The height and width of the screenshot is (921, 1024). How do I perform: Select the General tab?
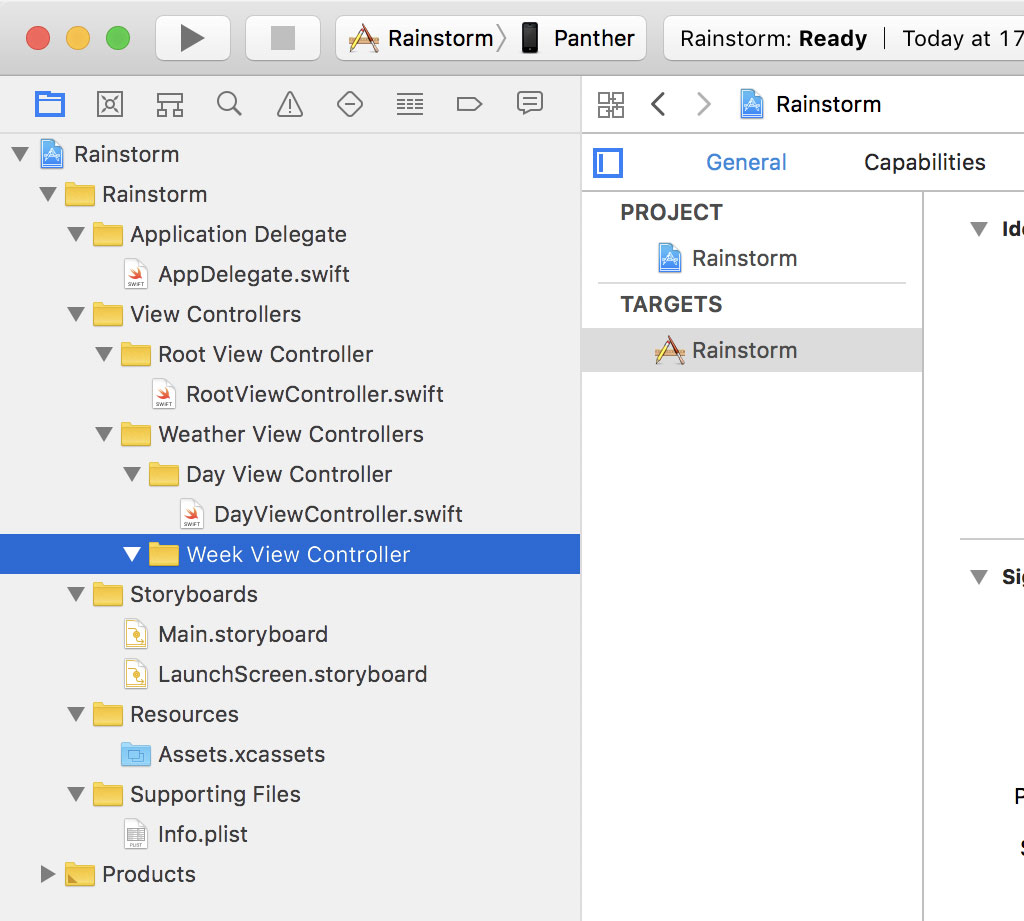(x=746, y=162)
